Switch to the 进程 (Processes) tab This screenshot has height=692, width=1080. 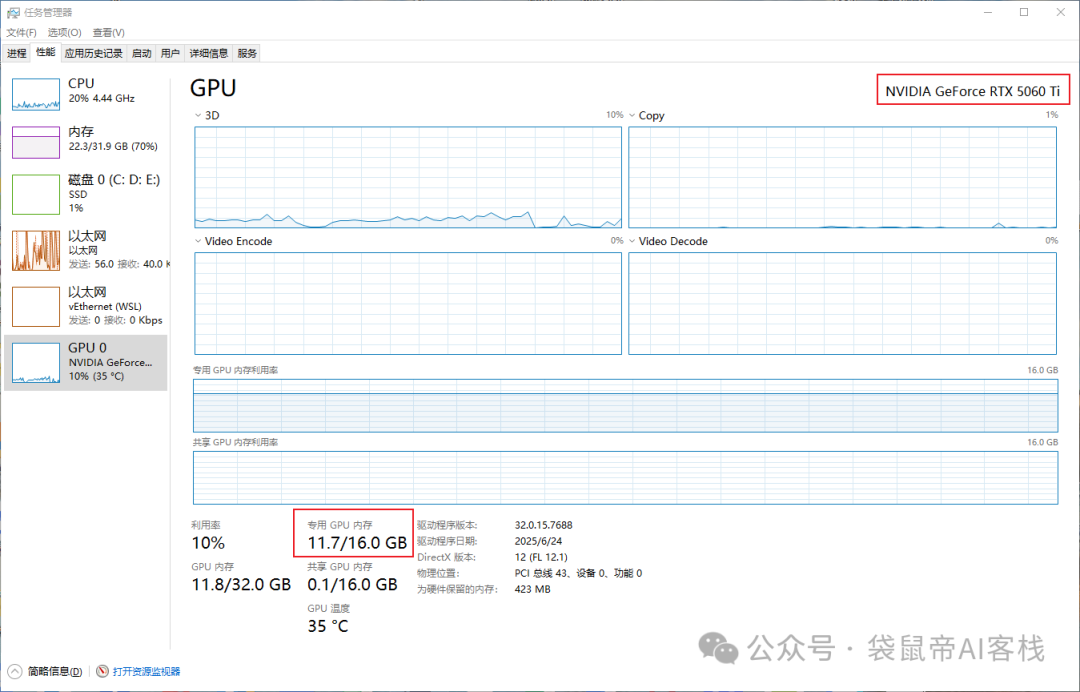16,53
